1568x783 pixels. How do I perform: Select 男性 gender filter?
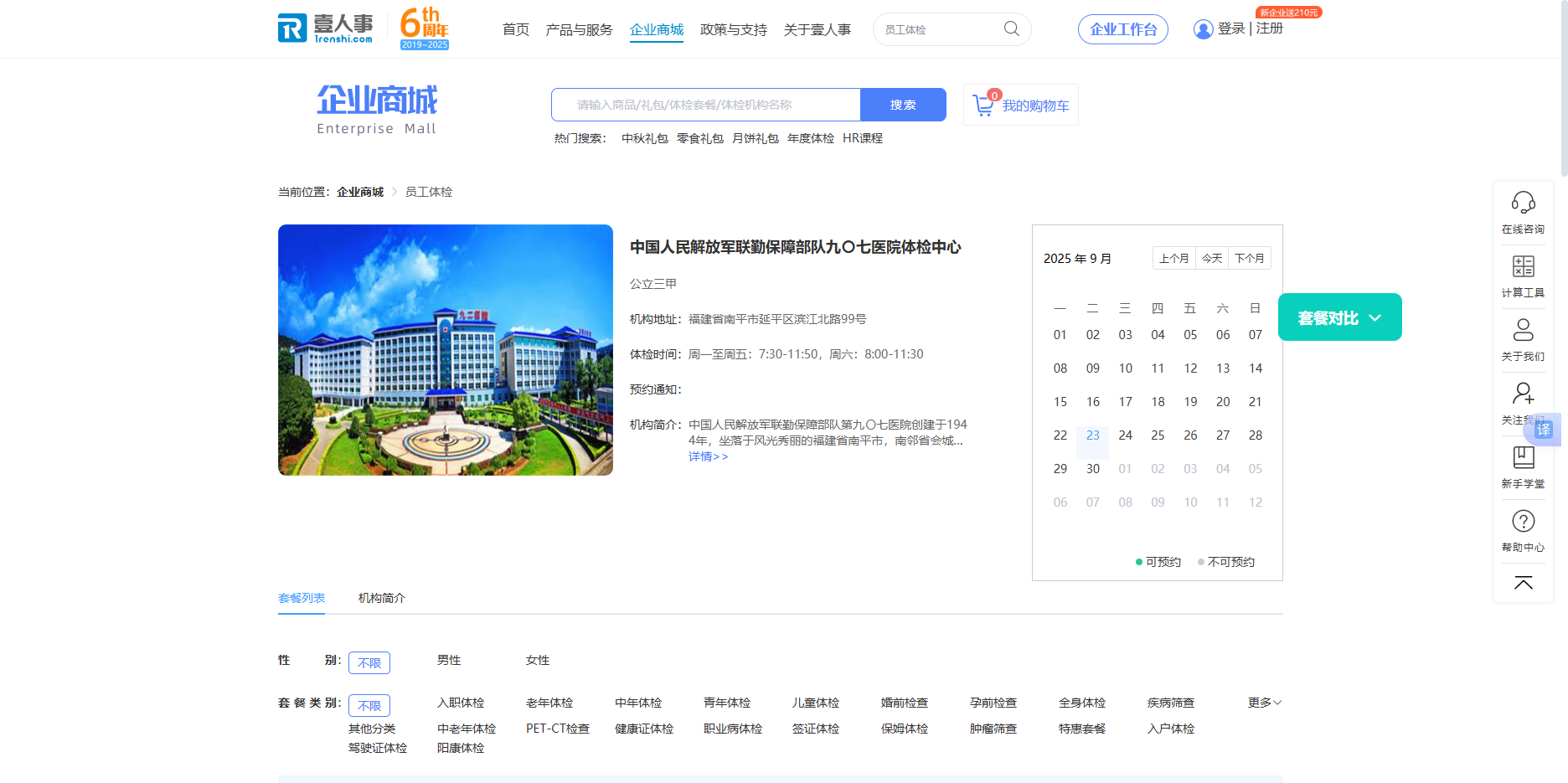point(449,661)
